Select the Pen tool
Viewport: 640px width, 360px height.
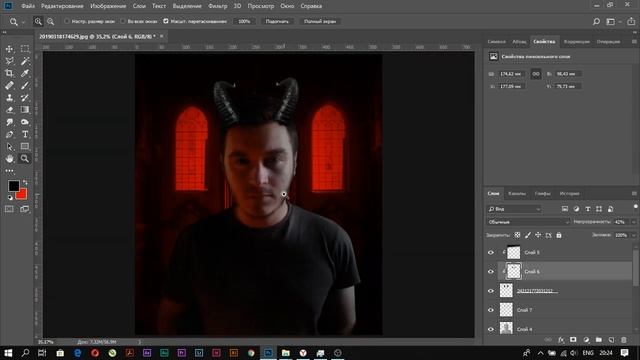(x=9, y=134)
